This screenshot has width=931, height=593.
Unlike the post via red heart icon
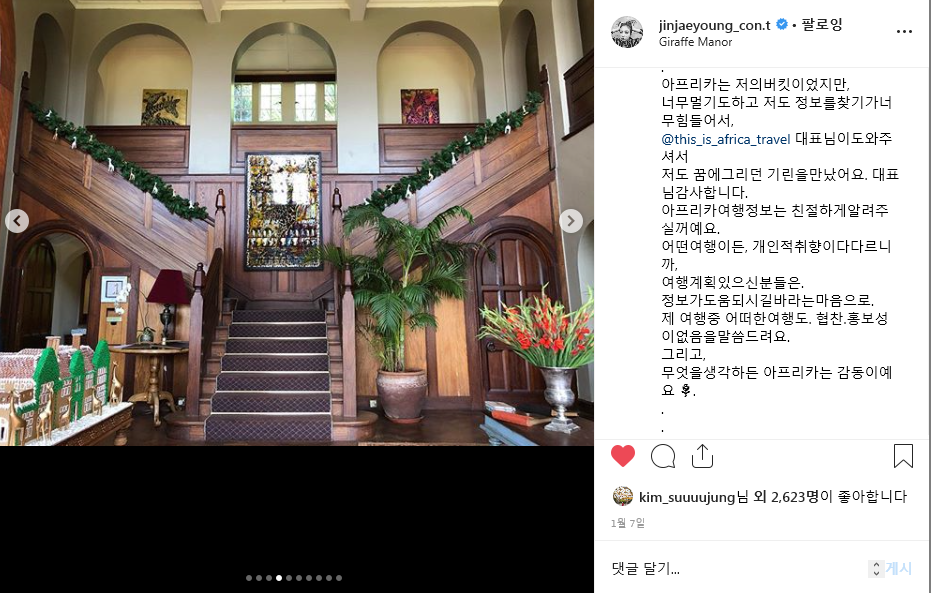point(623,456)
